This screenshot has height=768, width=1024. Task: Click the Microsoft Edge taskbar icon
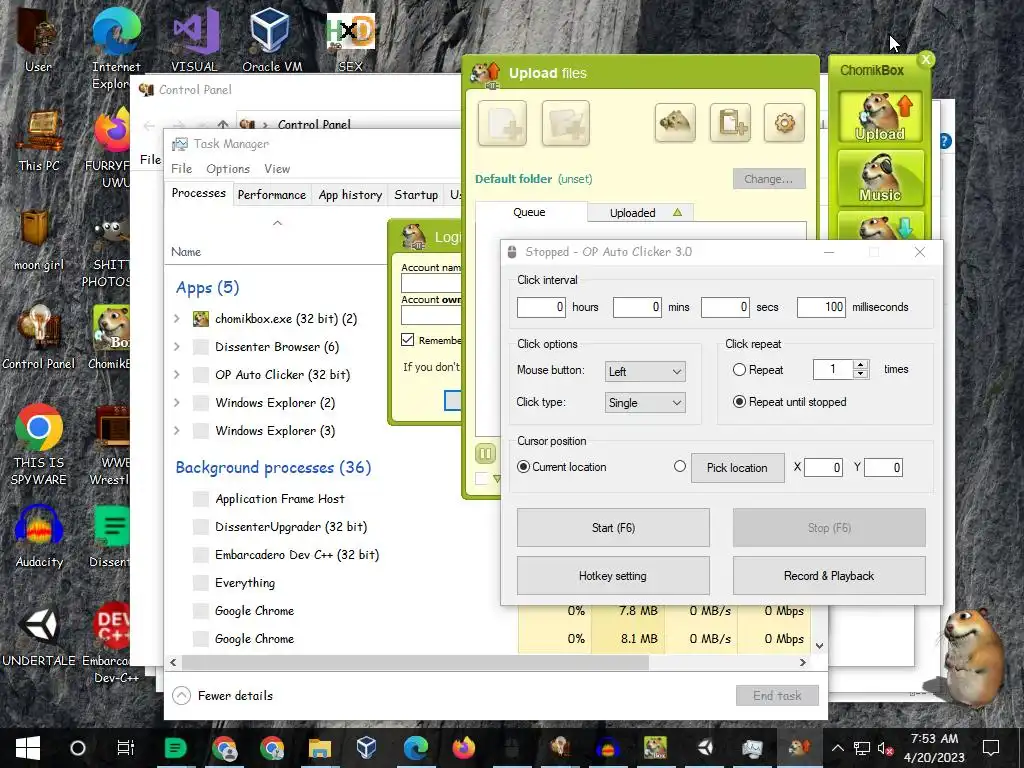[415, 748]
